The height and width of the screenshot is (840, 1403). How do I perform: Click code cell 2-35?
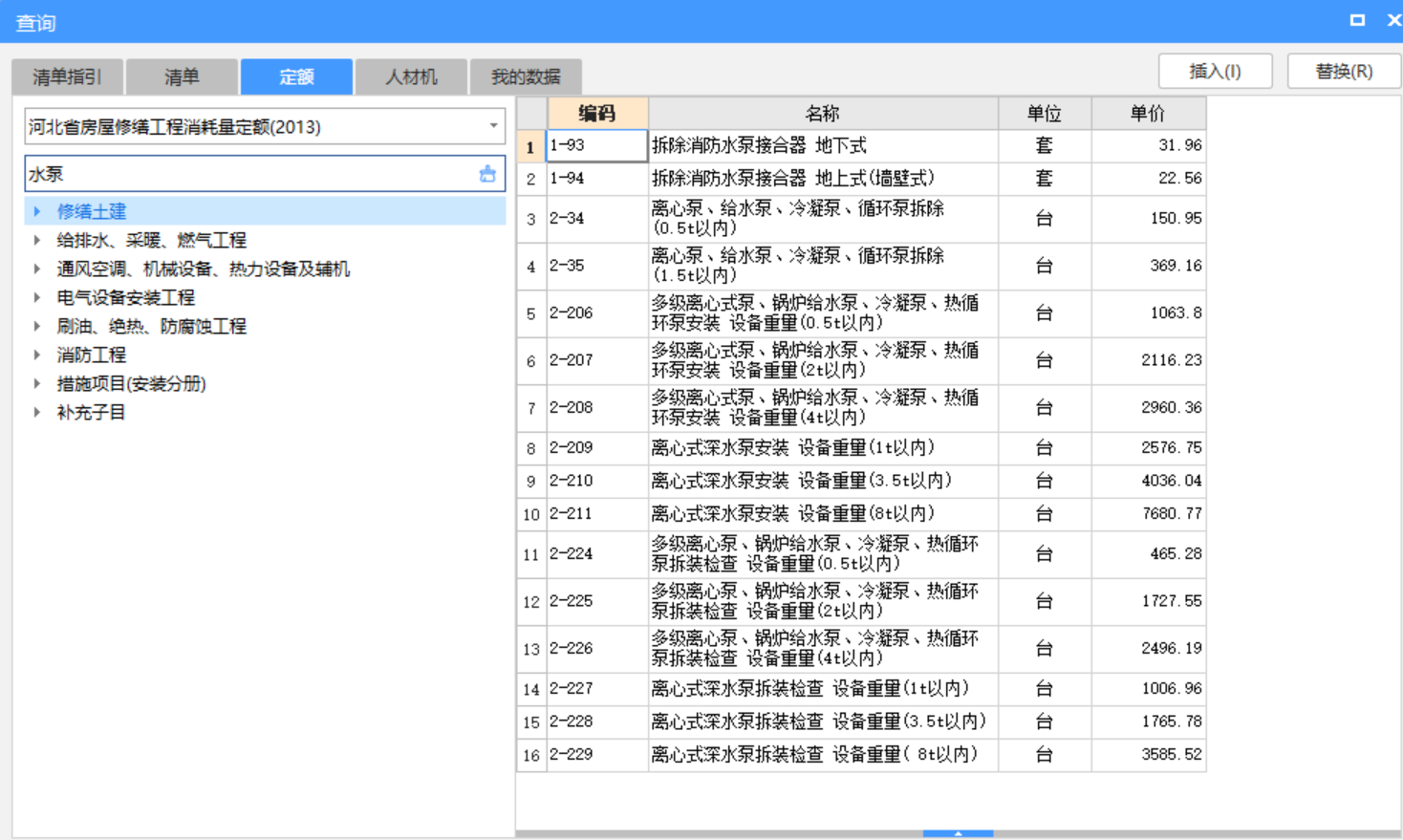click(597, 266)
